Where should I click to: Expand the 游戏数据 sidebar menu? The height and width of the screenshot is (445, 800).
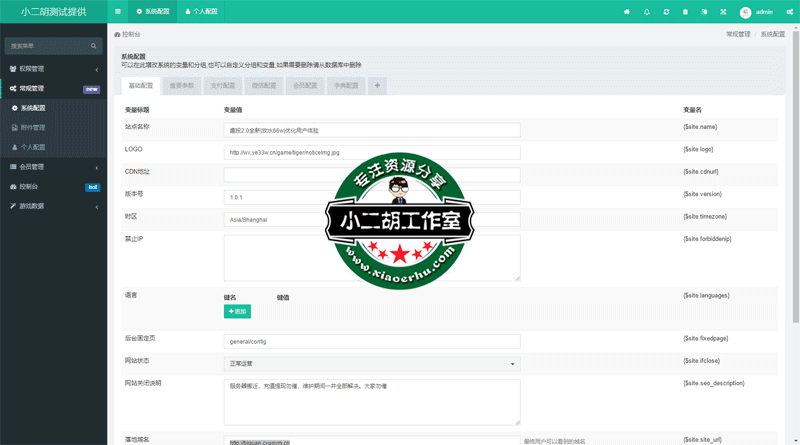[53, 206]
